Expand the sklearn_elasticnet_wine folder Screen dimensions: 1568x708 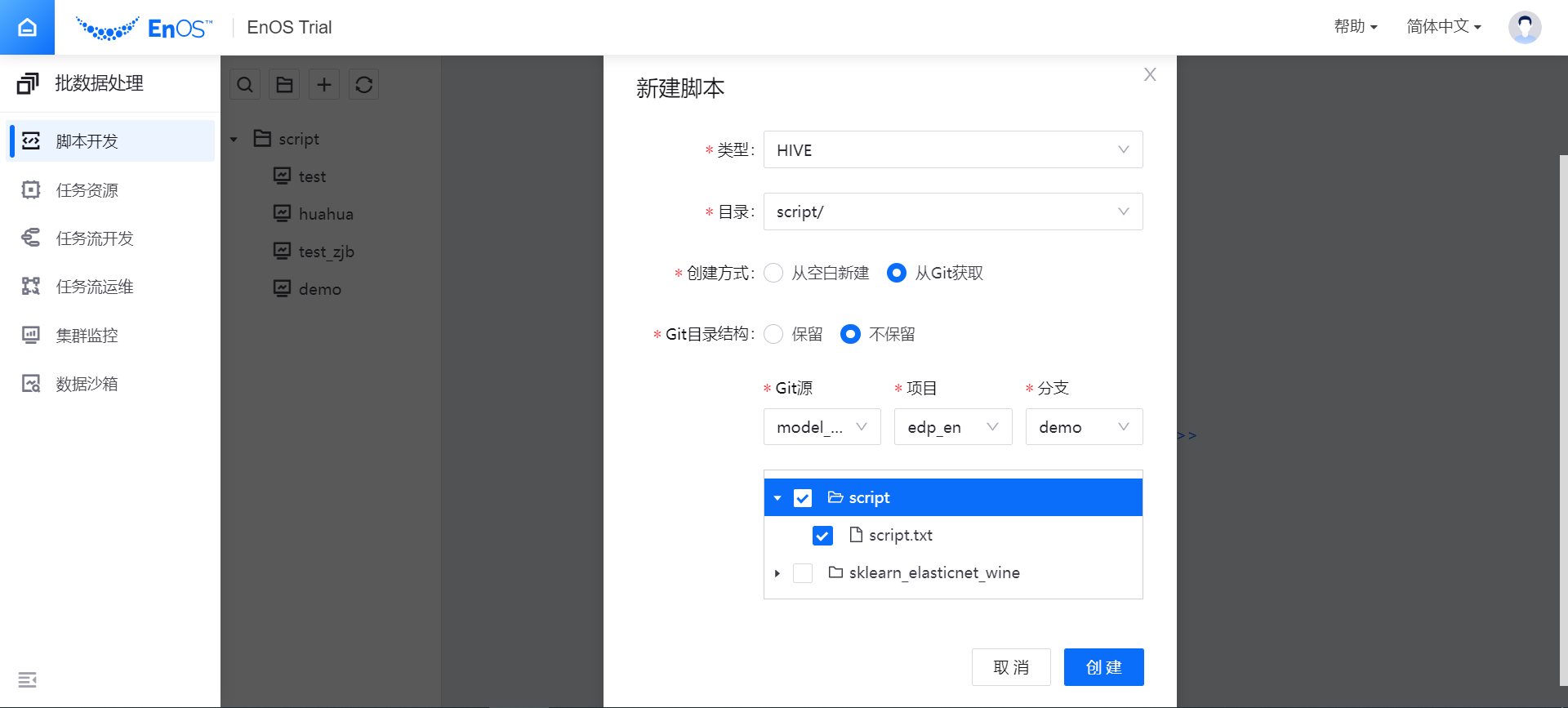point(777,573)
